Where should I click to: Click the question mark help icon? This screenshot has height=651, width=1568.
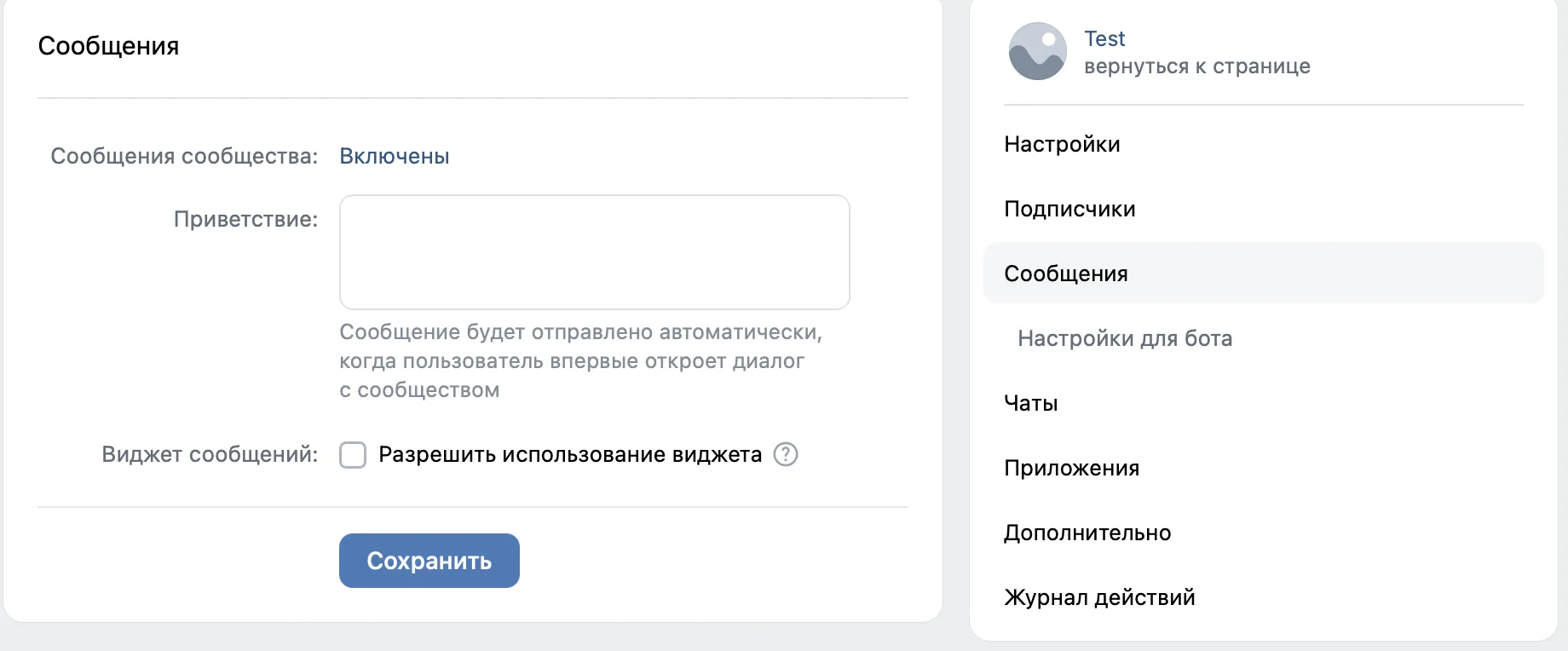point(785,454)
